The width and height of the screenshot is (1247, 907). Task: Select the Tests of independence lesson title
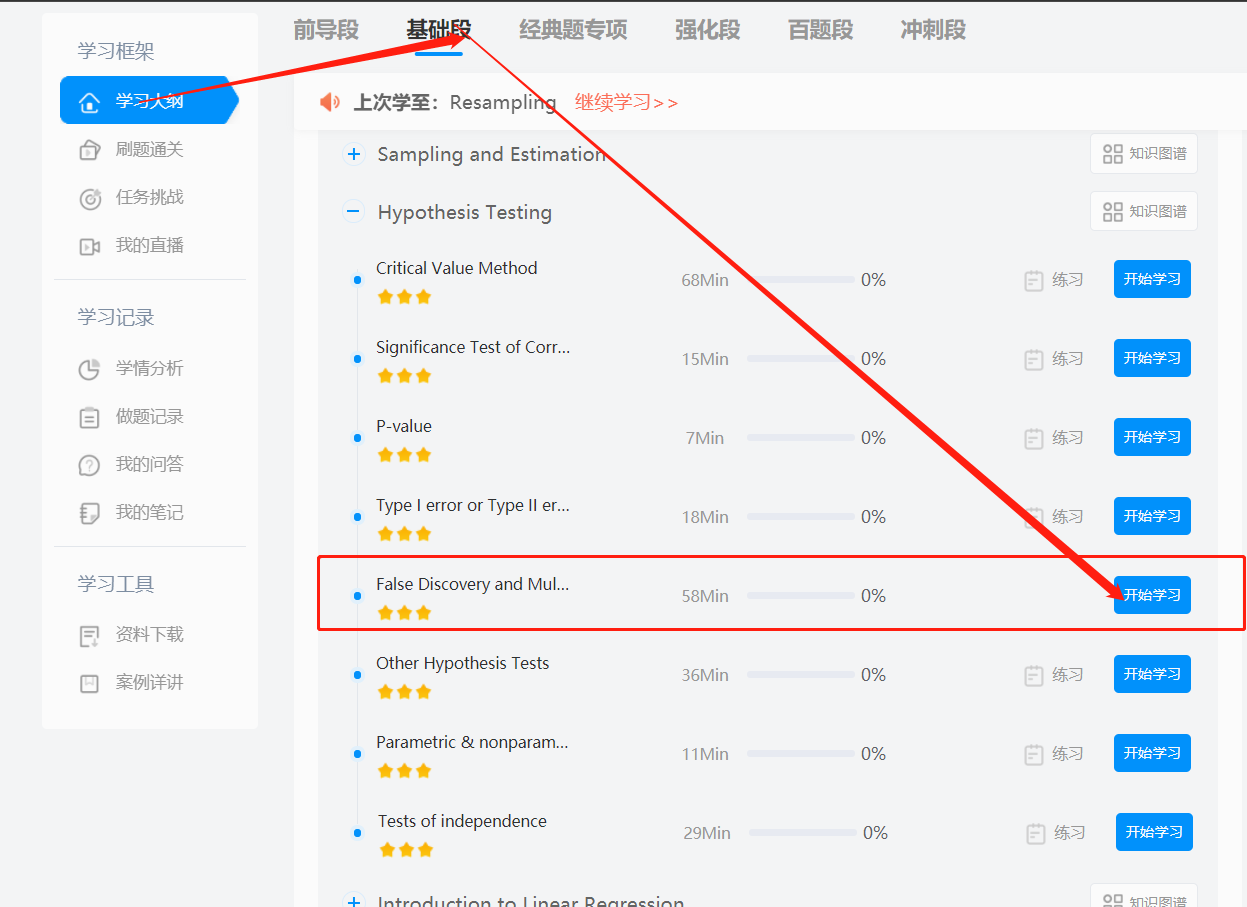462,821
